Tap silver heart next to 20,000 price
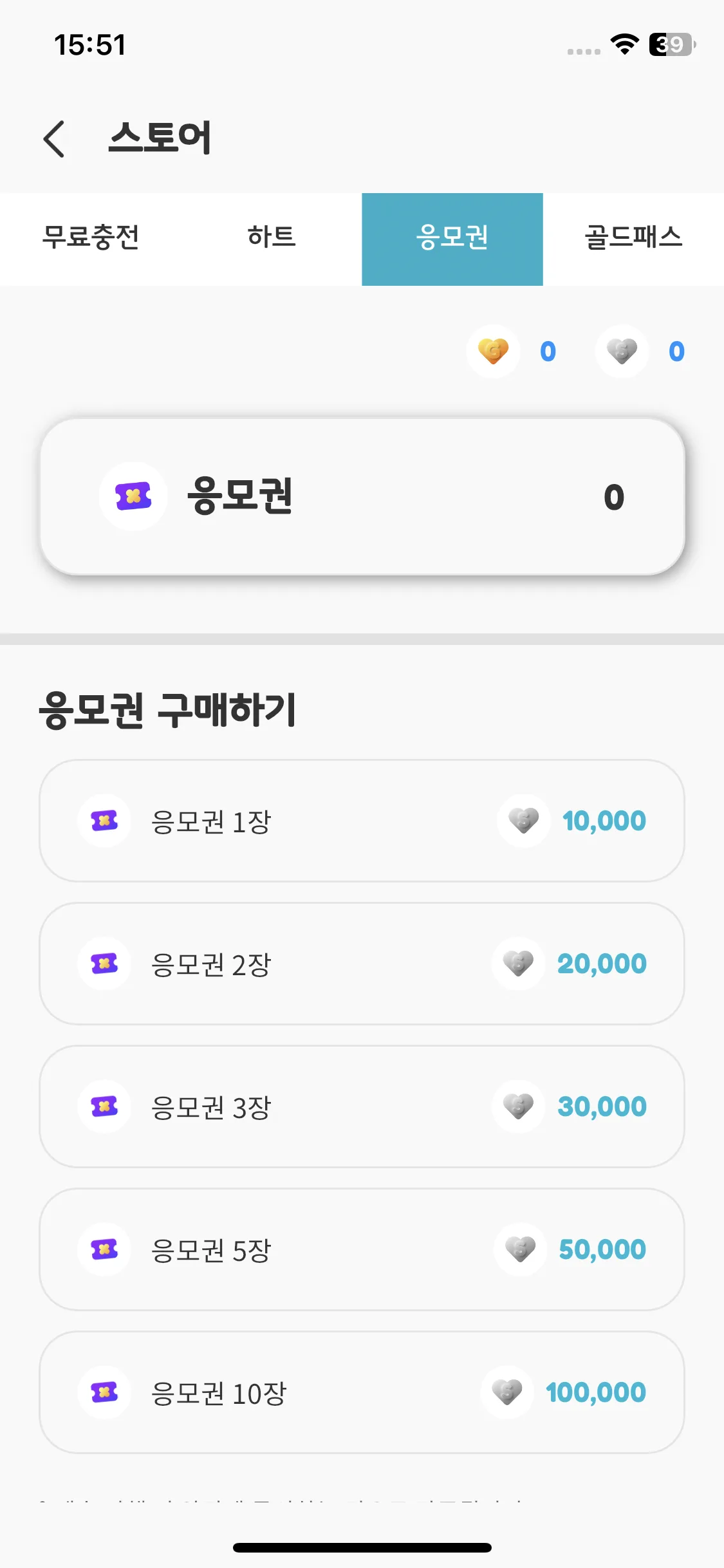 click(519, 964)
